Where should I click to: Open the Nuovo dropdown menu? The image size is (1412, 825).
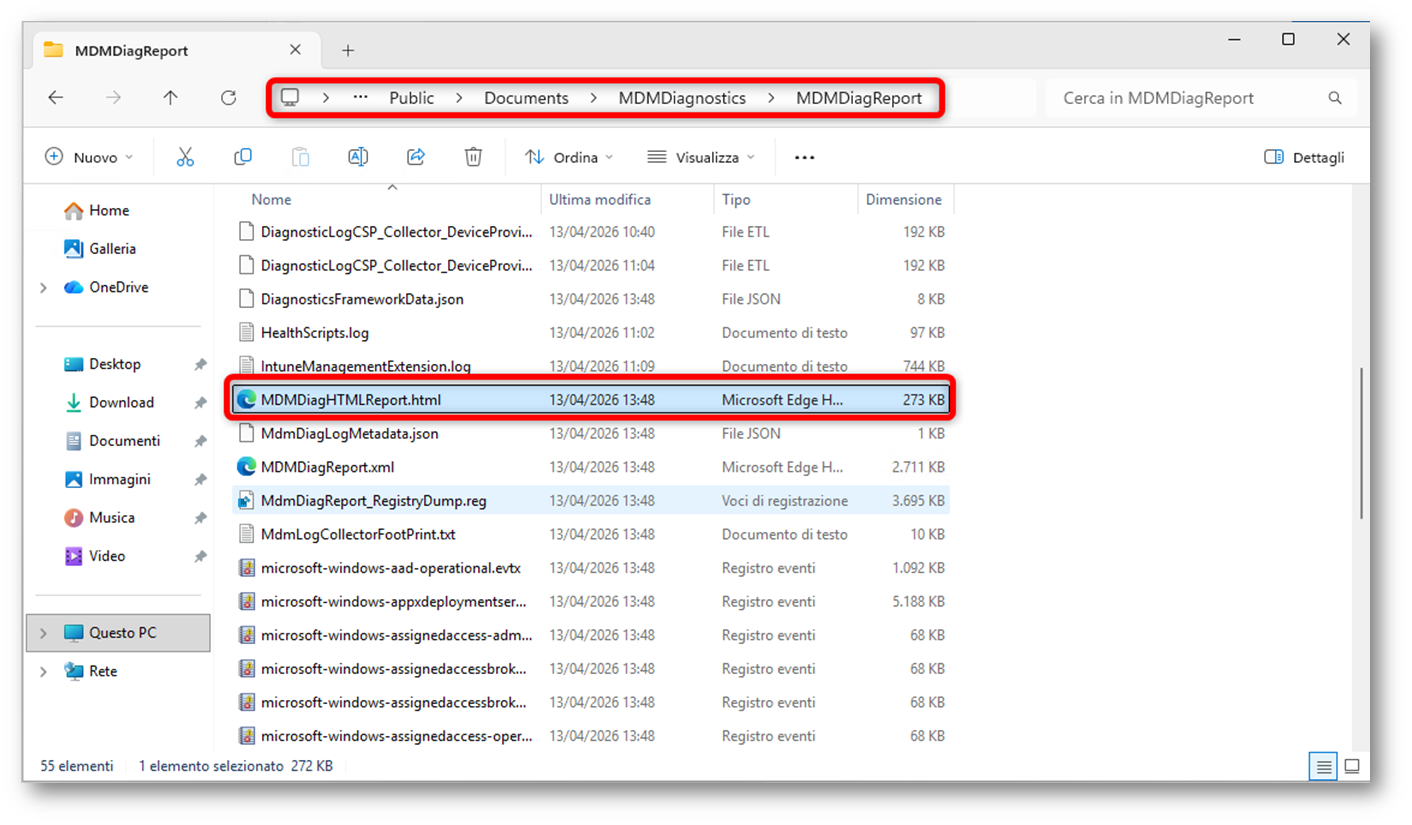click(90, 157)
